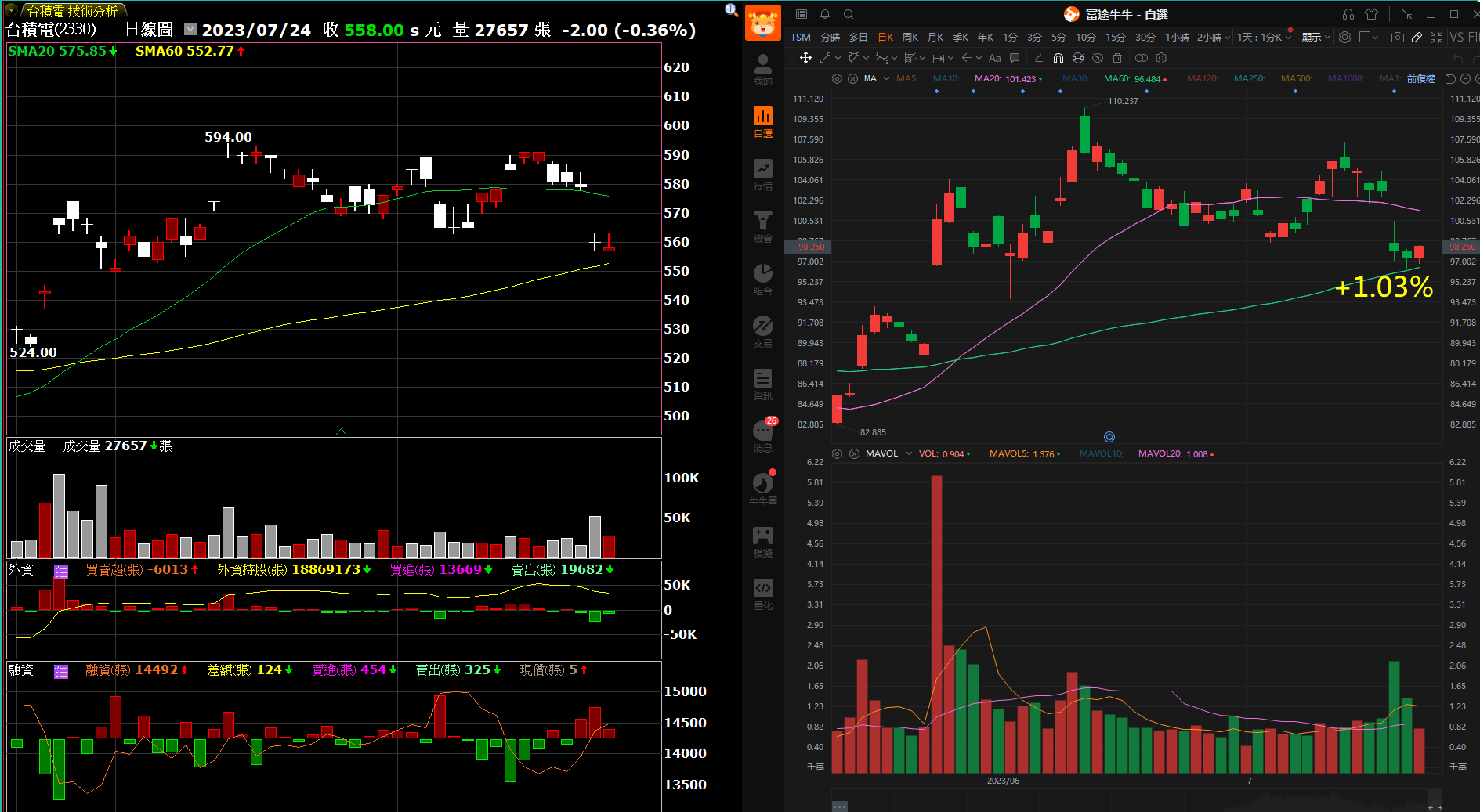
Task: Click the magnifier zoom icon on the TSMC chart
Action: pyautogui.click(x=731, y=9)
